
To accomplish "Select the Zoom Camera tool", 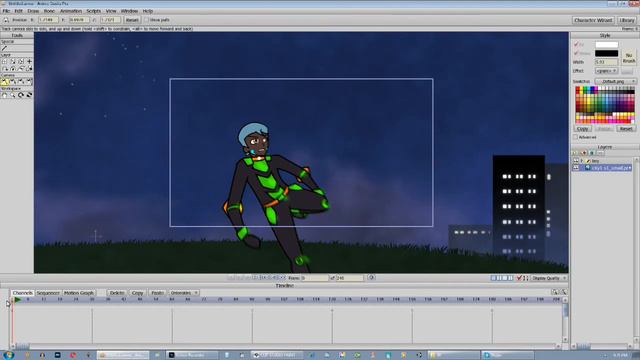I will pyautogui.click(x=13, y=82).
